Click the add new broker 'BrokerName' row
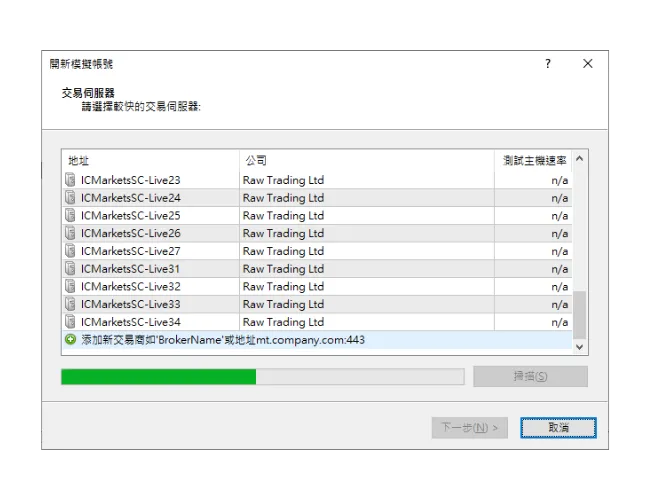650x500 pixels. tap(317, 340)
